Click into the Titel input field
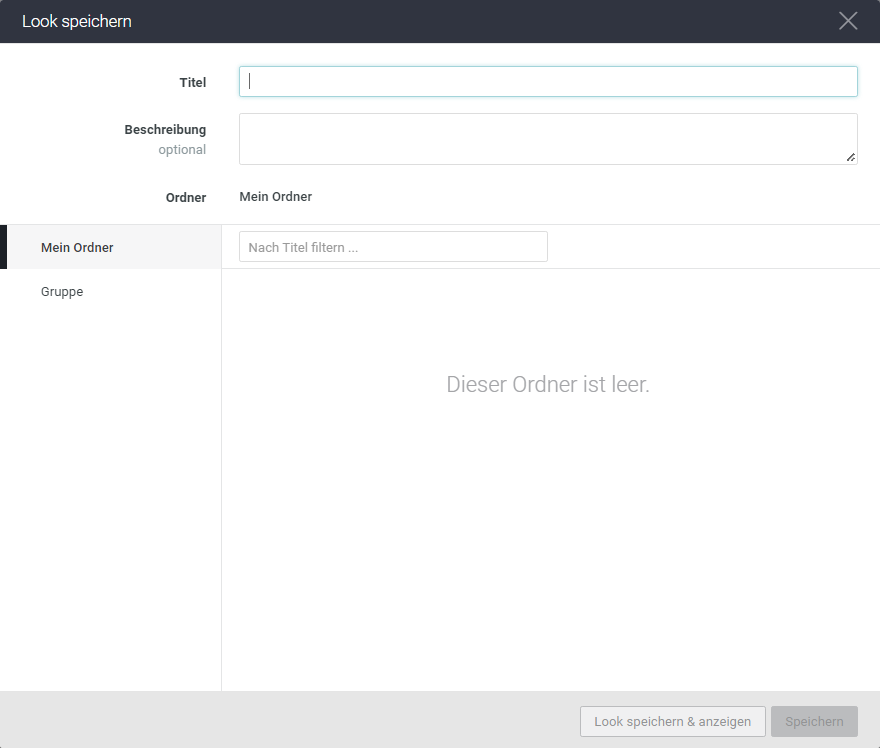Screen dimensions: 880x748 pos(548,81)
